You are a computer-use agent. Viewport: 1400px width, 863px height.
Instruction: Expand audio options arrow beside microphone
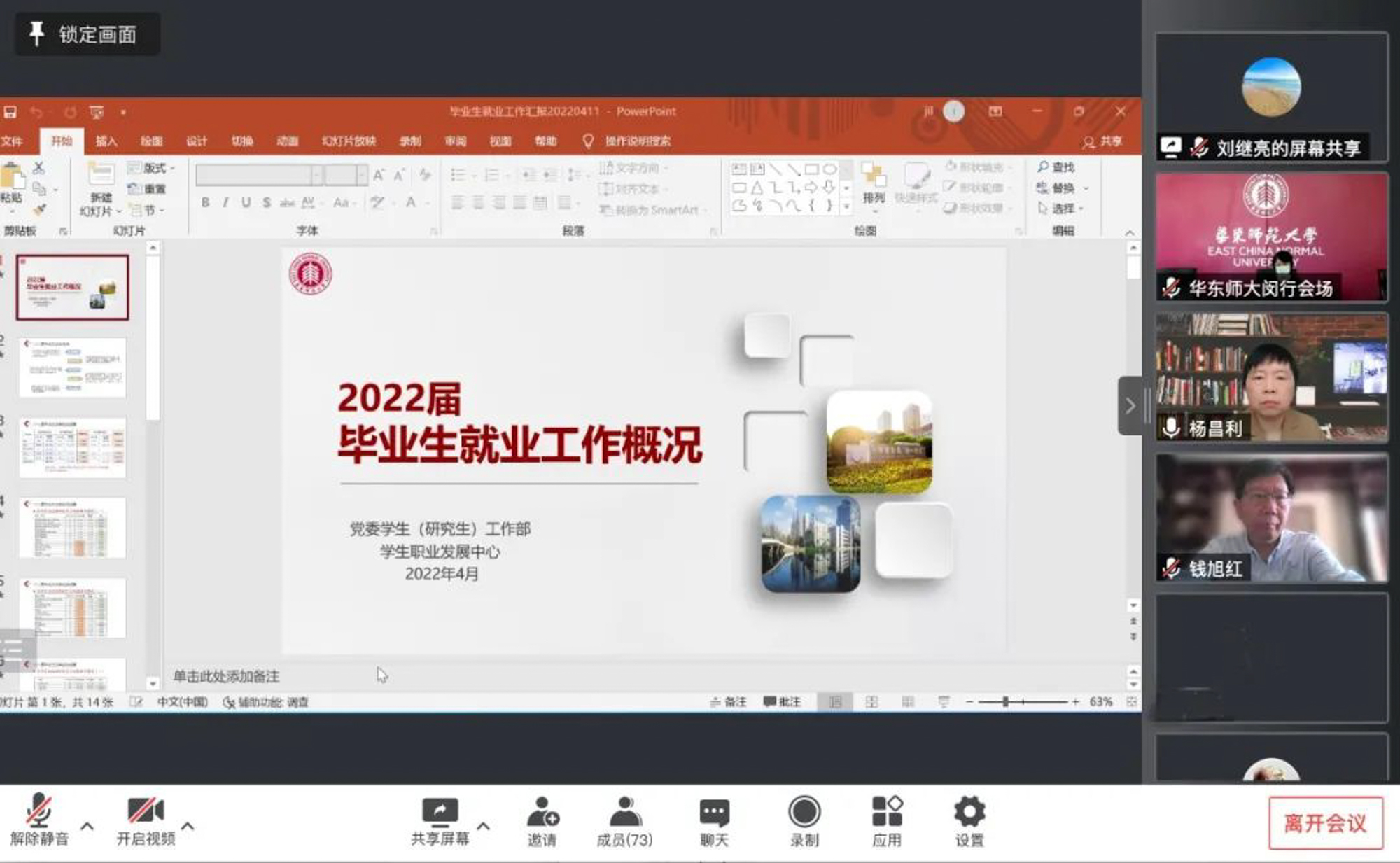pos(87,826)
